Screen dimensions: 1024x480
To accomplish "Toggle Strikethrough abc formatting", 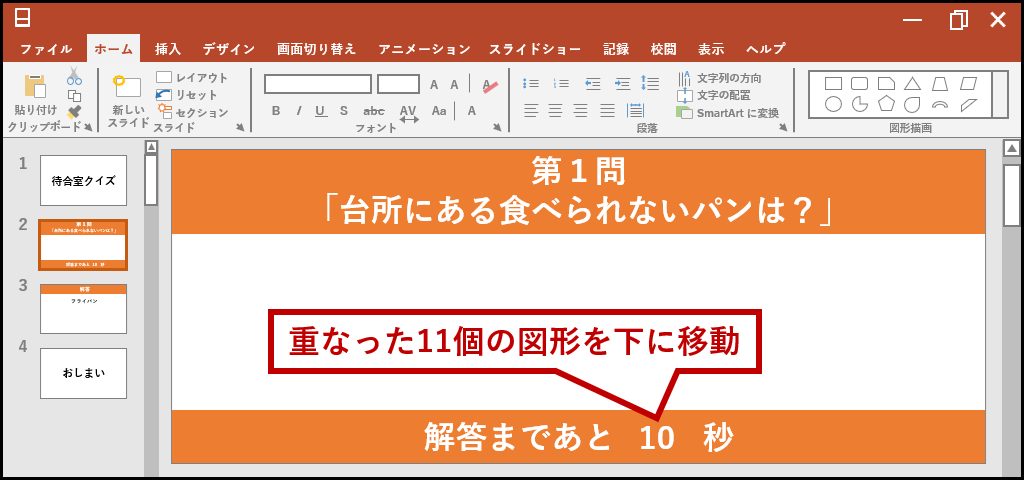I will tap(374, 111).
